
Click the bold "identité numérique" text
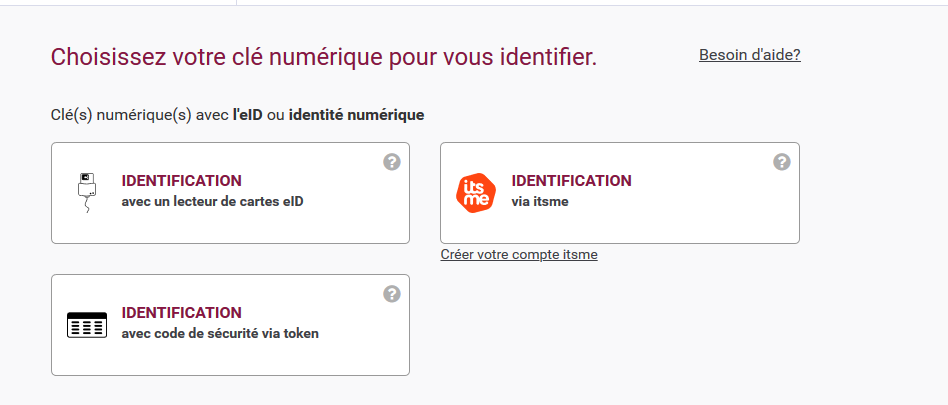pyautogui.click(x=356, y=115)
